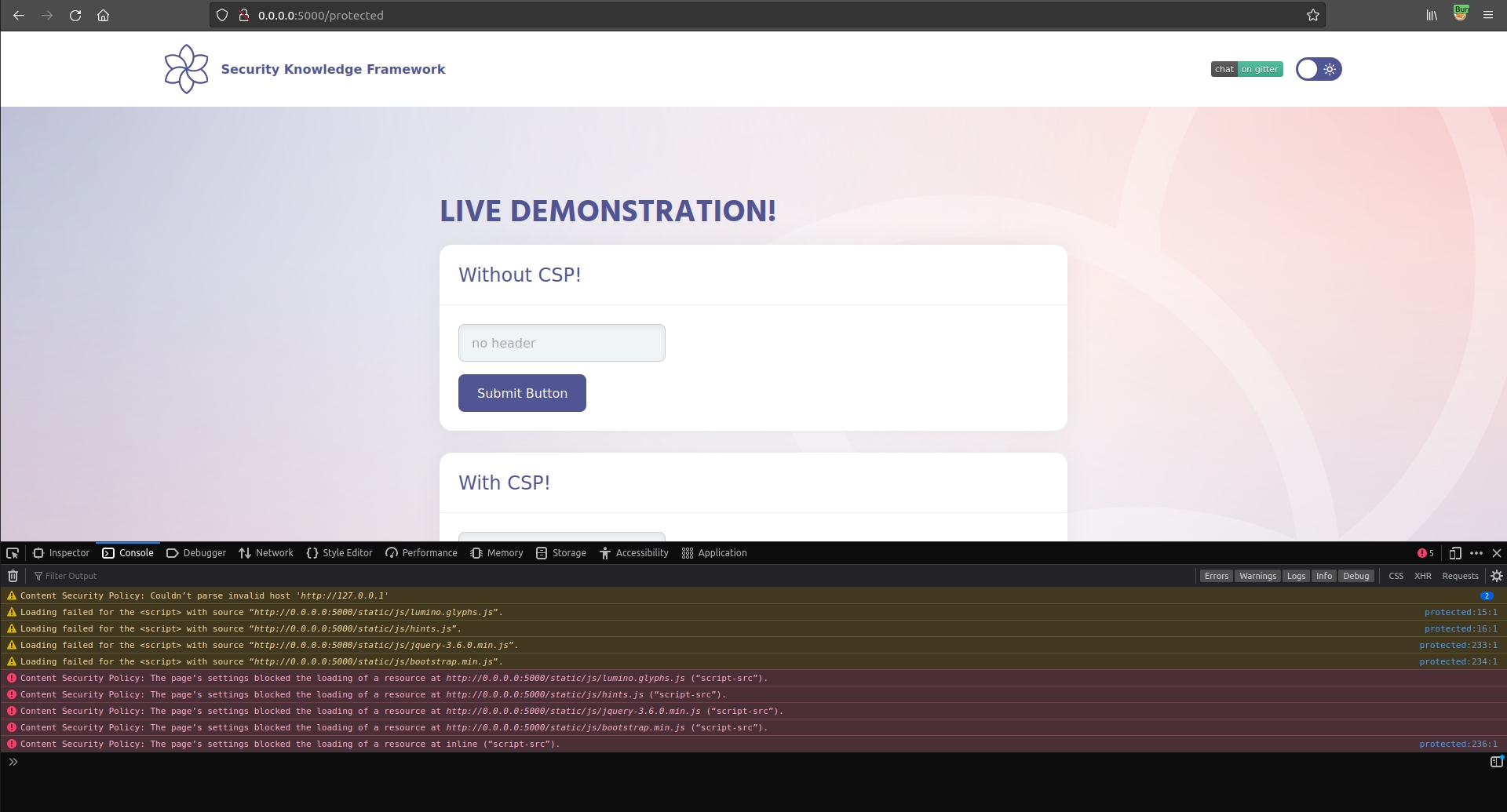This screenshot has width=1507, height=812.
Task: Go to the browser home page icon
Action: [103, 15]
